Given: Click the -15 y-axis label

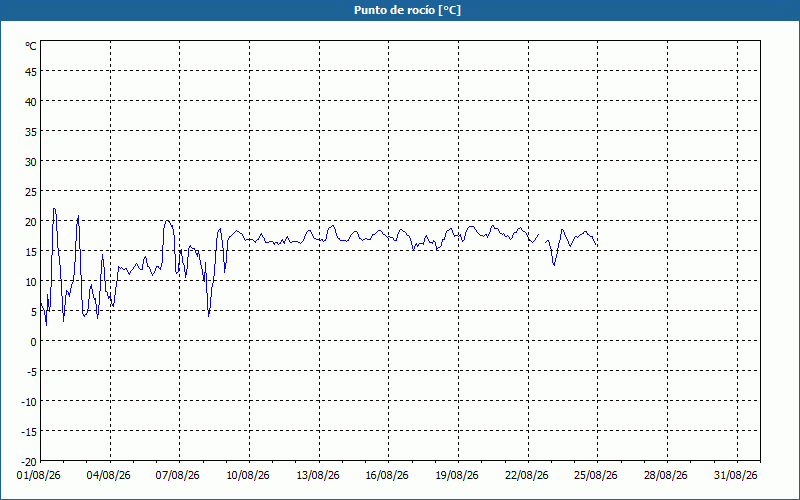Looking at the screenshot, I should coord(29,432).
